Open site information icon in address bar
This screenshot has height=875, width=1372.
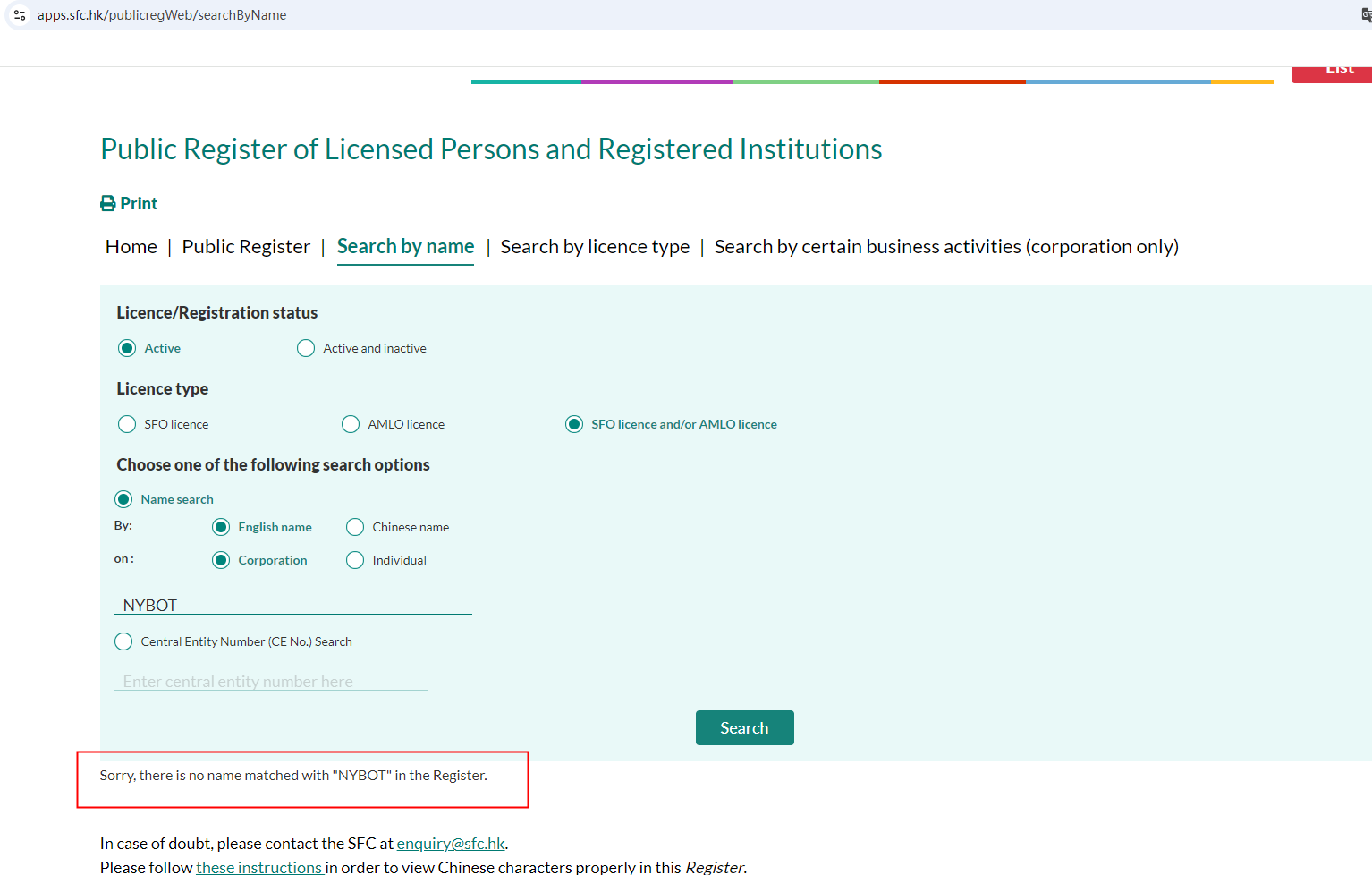(20, 15)
